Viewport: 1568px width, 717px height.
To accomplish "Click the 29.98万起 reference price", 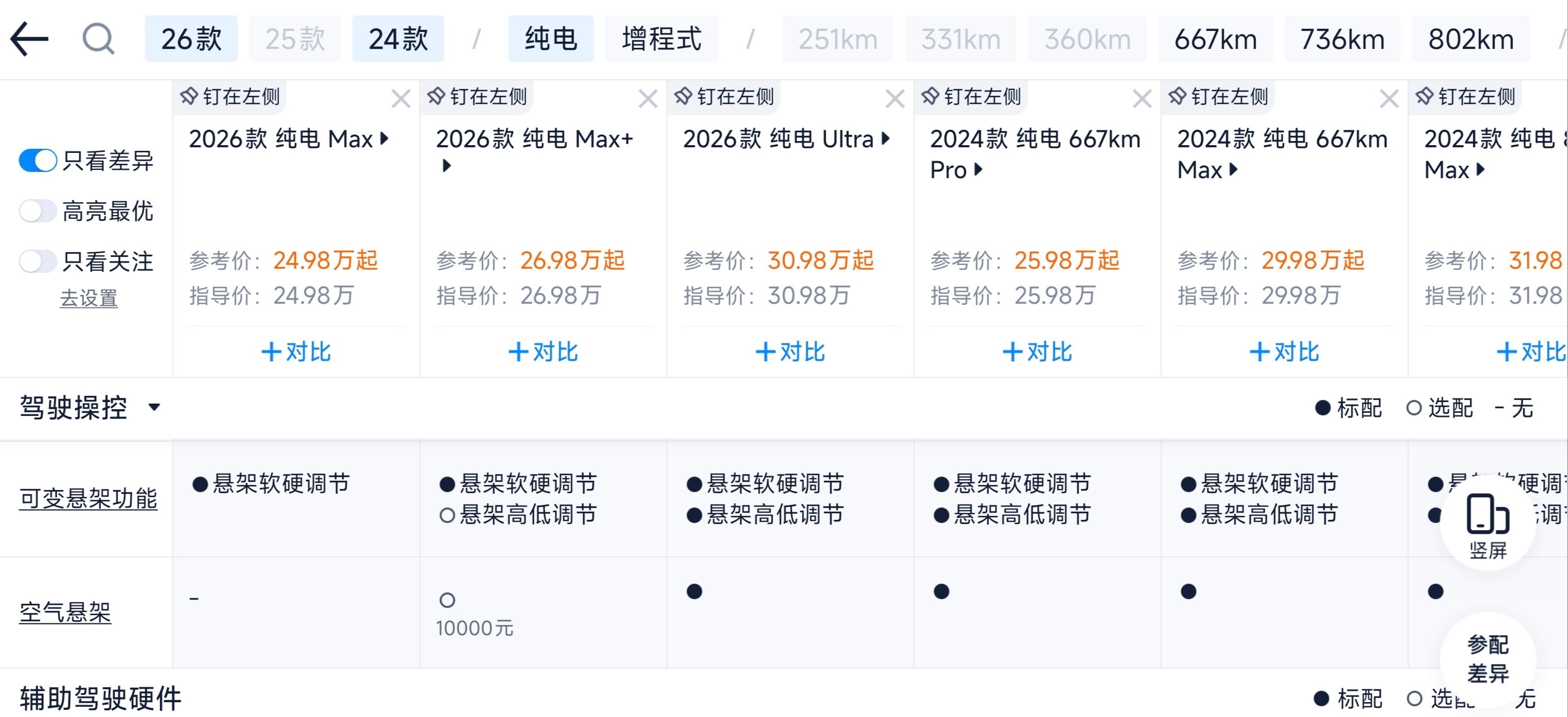I will pyautogui.click(x=1313, y=260).
